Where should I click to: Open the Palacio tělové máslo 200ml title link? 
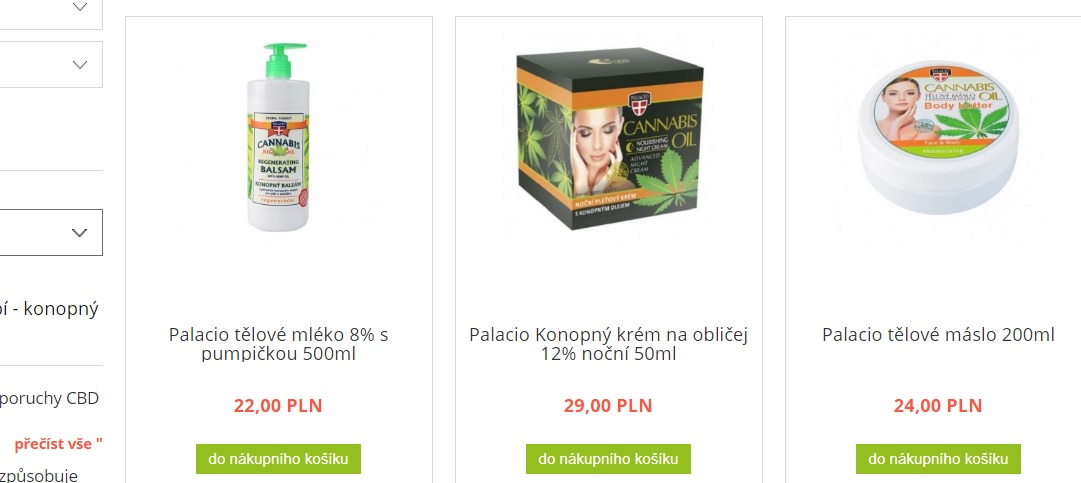click(x=938, y=335)
